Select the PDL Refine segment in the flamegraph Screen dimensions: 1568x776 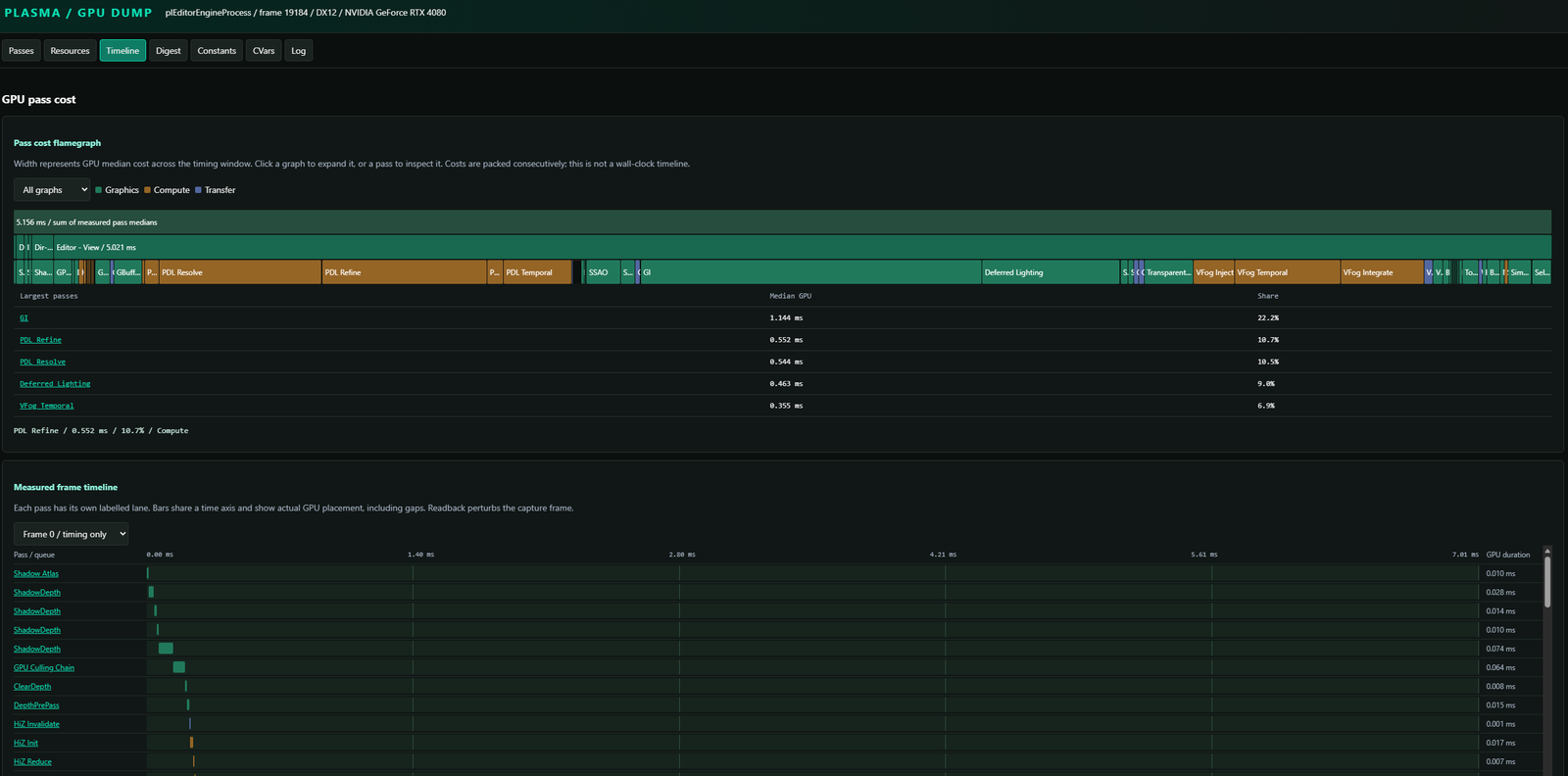405,272
